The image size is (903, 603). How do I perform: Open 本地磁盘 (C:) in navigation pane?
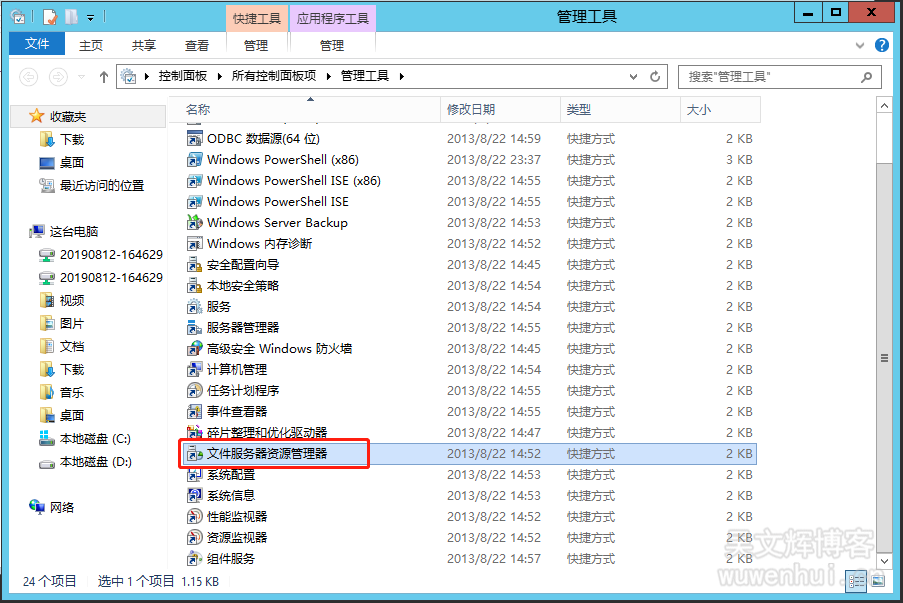[x=94, y=439]
